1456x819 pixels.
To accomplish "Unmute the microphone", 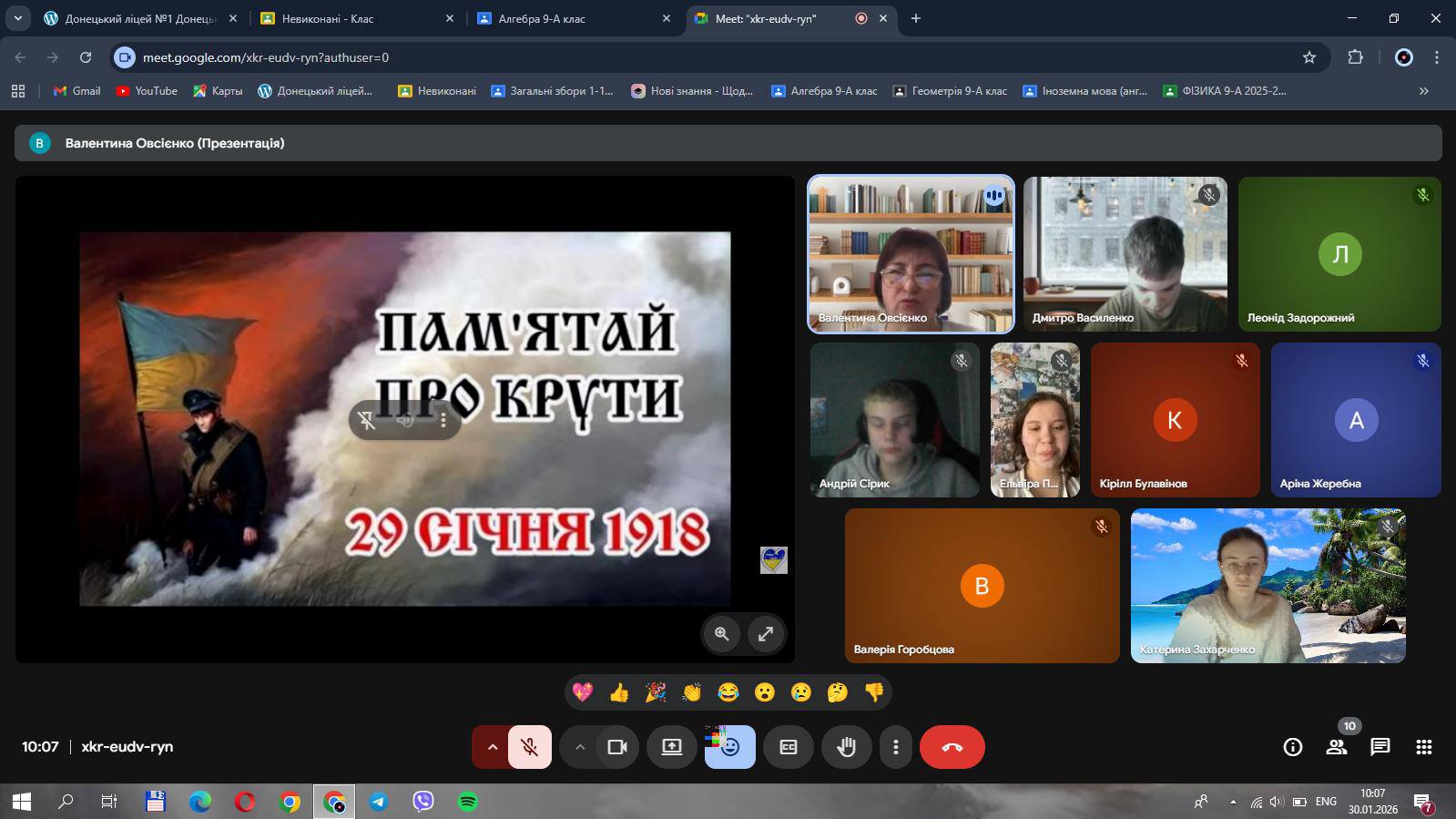I will click(x=529, y=747).
